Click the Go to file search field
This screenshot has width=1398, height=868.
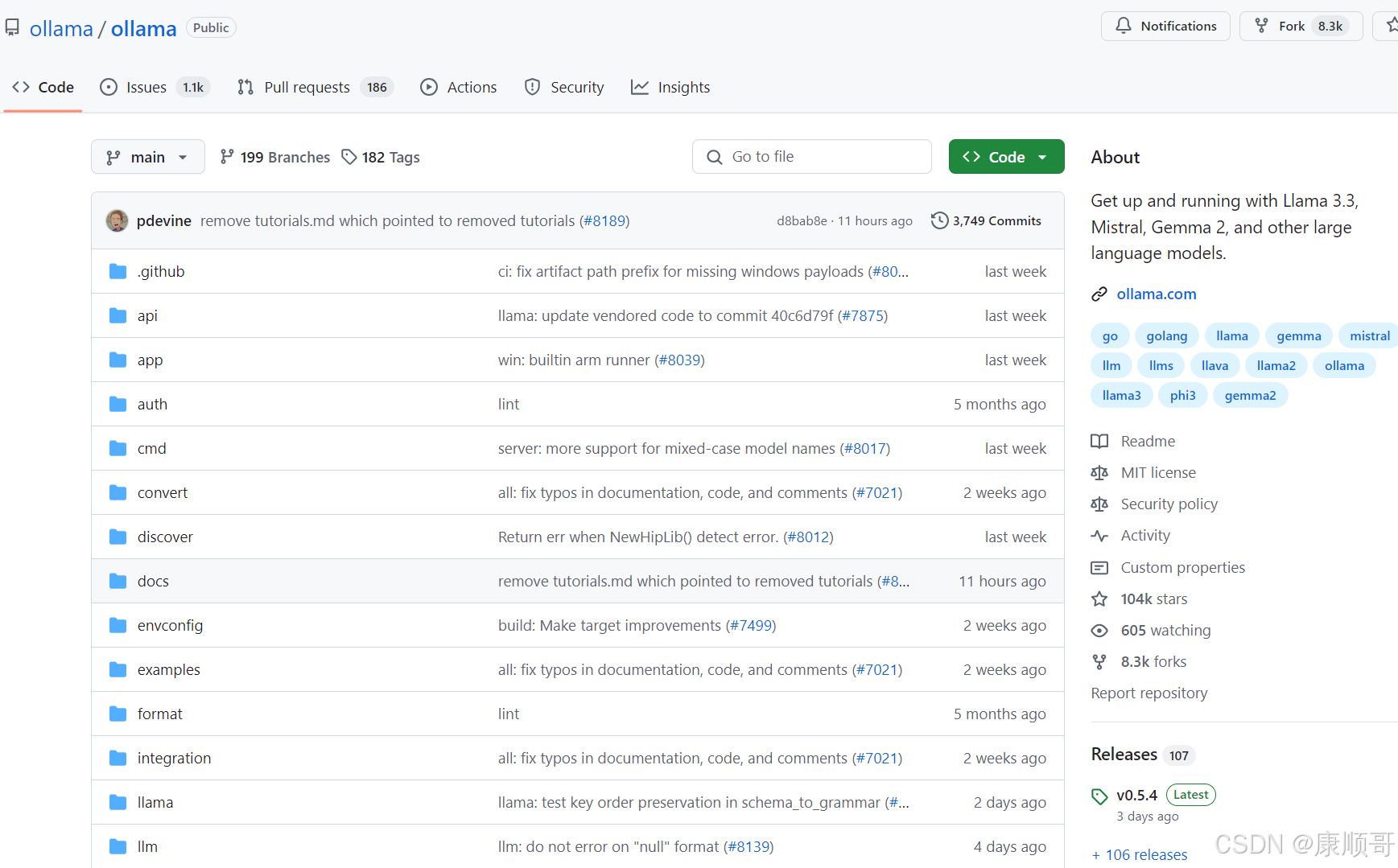pyautogui.click(x=811, y=157)
